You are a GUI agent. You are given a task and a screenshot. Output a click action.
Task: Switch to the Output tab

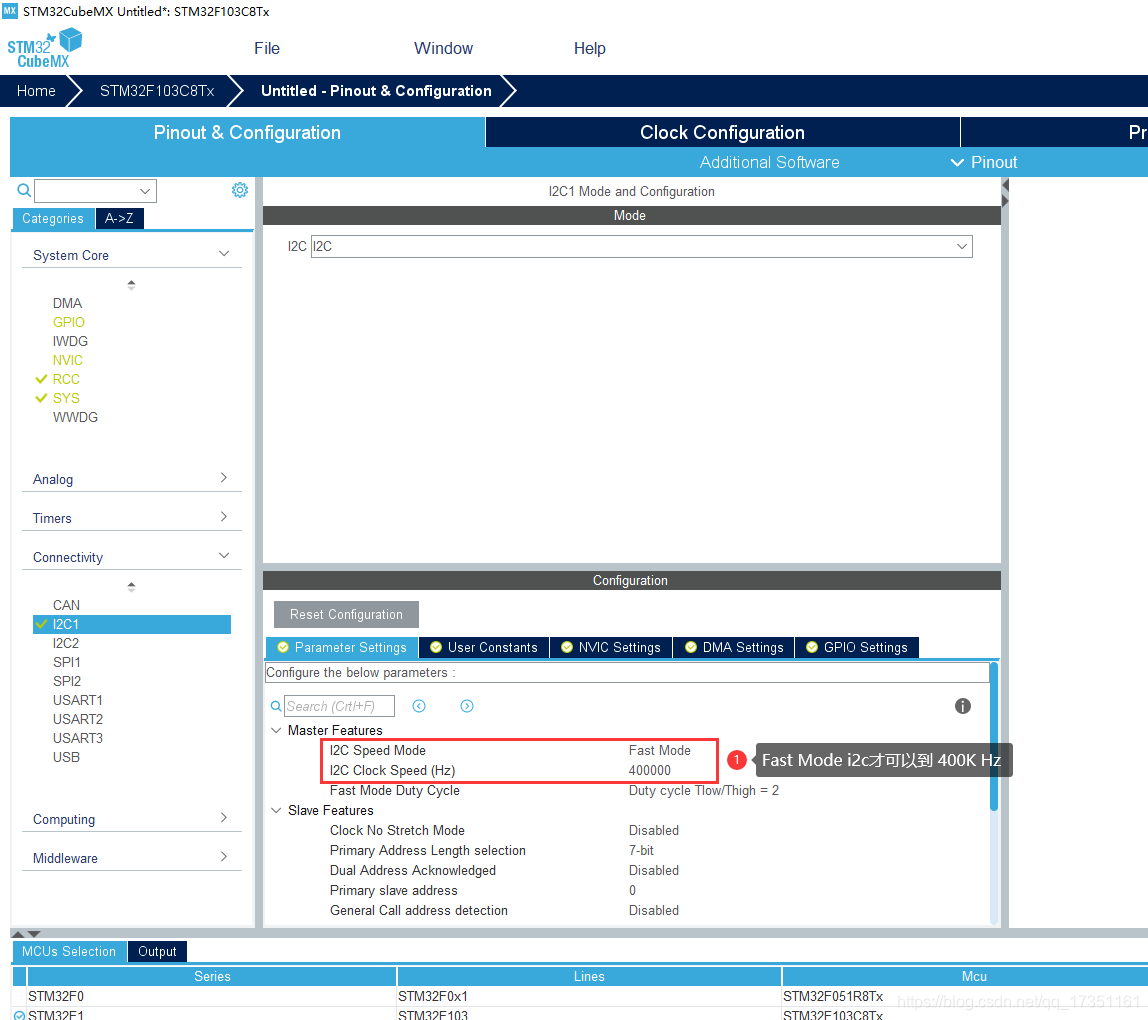157,951
